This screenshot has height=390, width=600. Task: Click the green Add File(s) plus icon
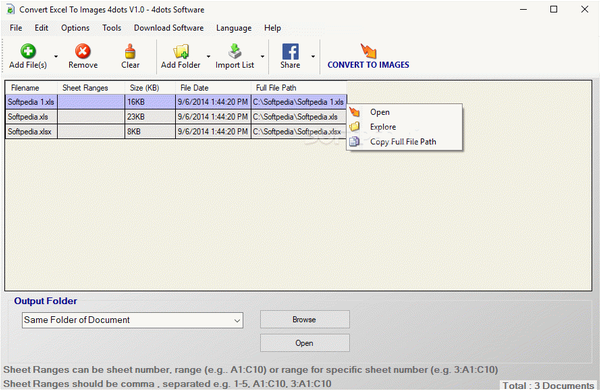[x=28, y=51]
